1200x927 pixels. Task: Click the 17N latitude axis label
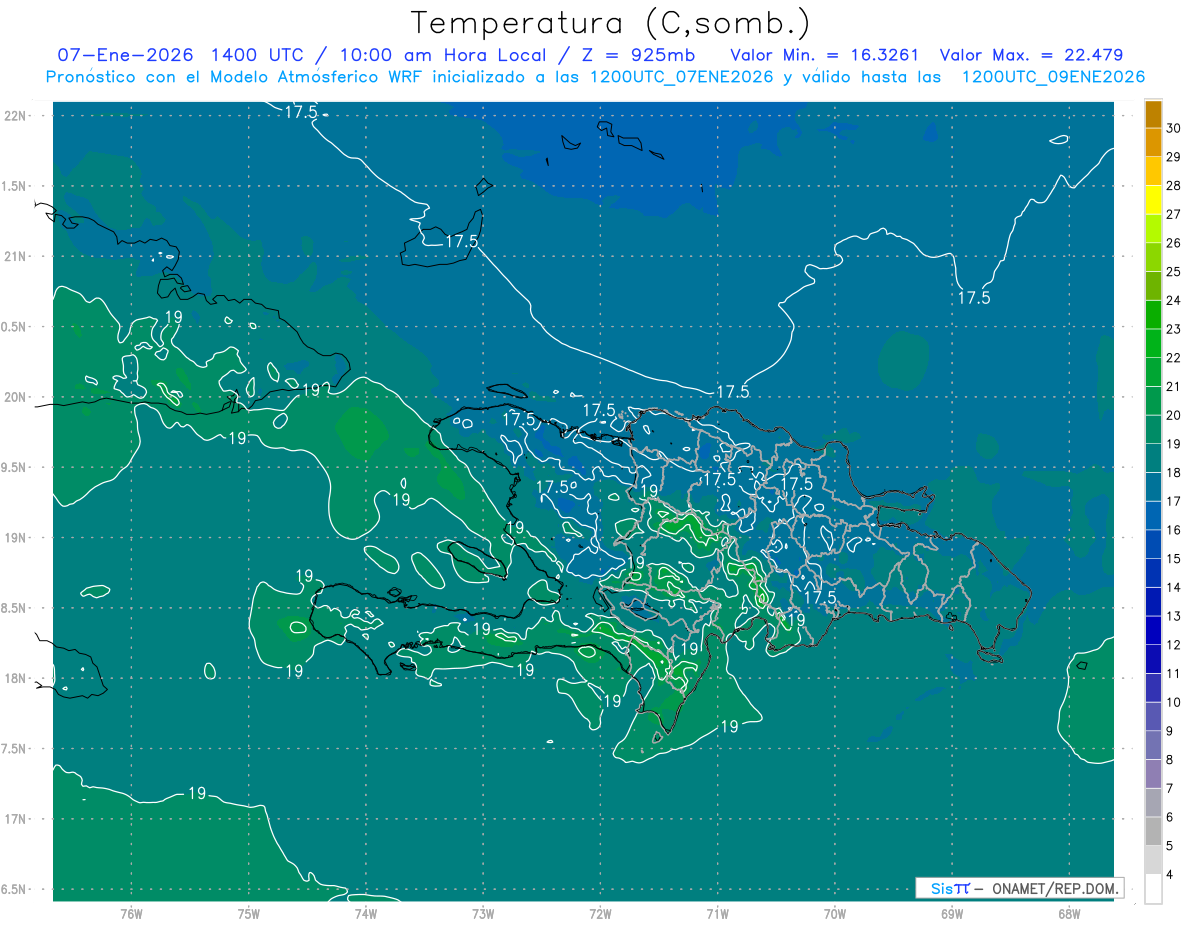click(x=18, y=819)
